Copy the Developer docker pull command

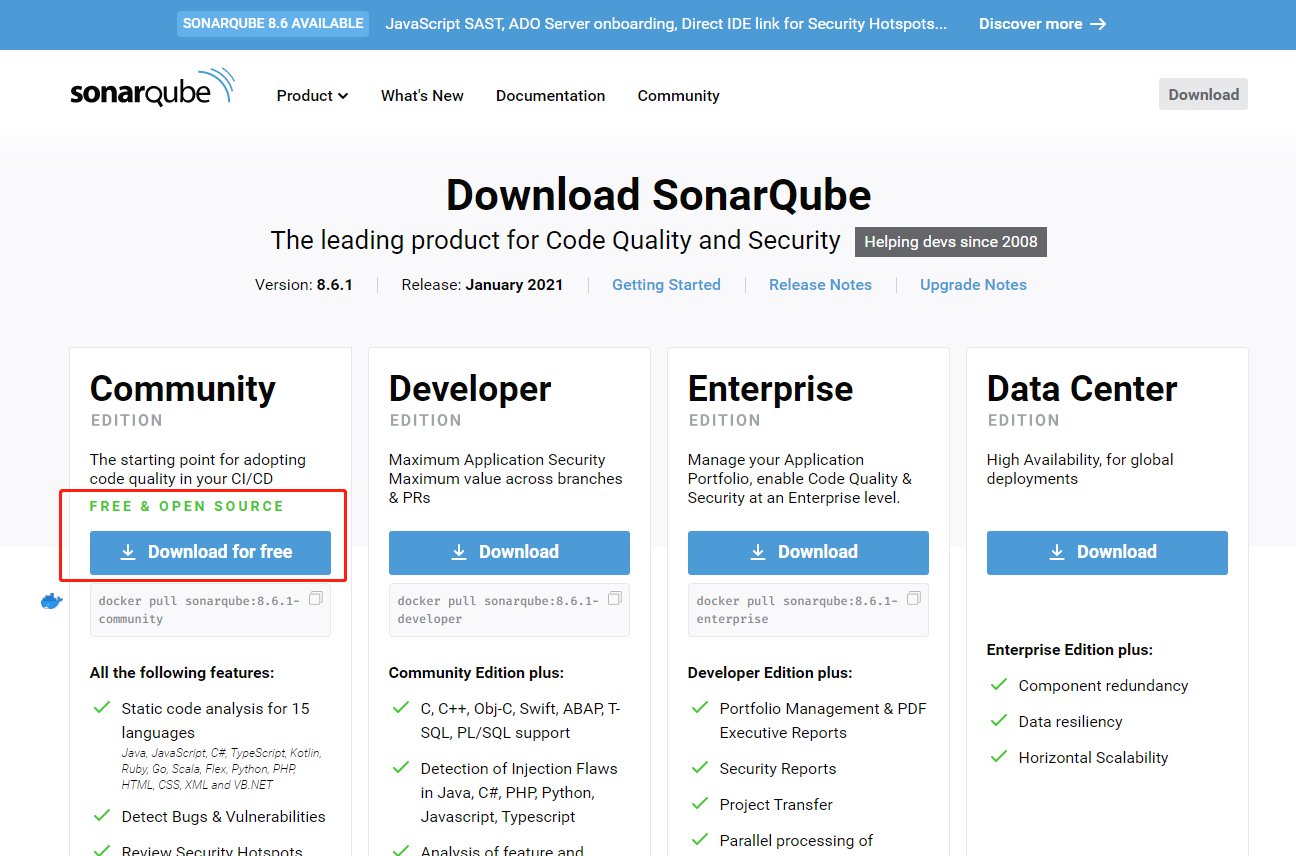tap(615, 596)
